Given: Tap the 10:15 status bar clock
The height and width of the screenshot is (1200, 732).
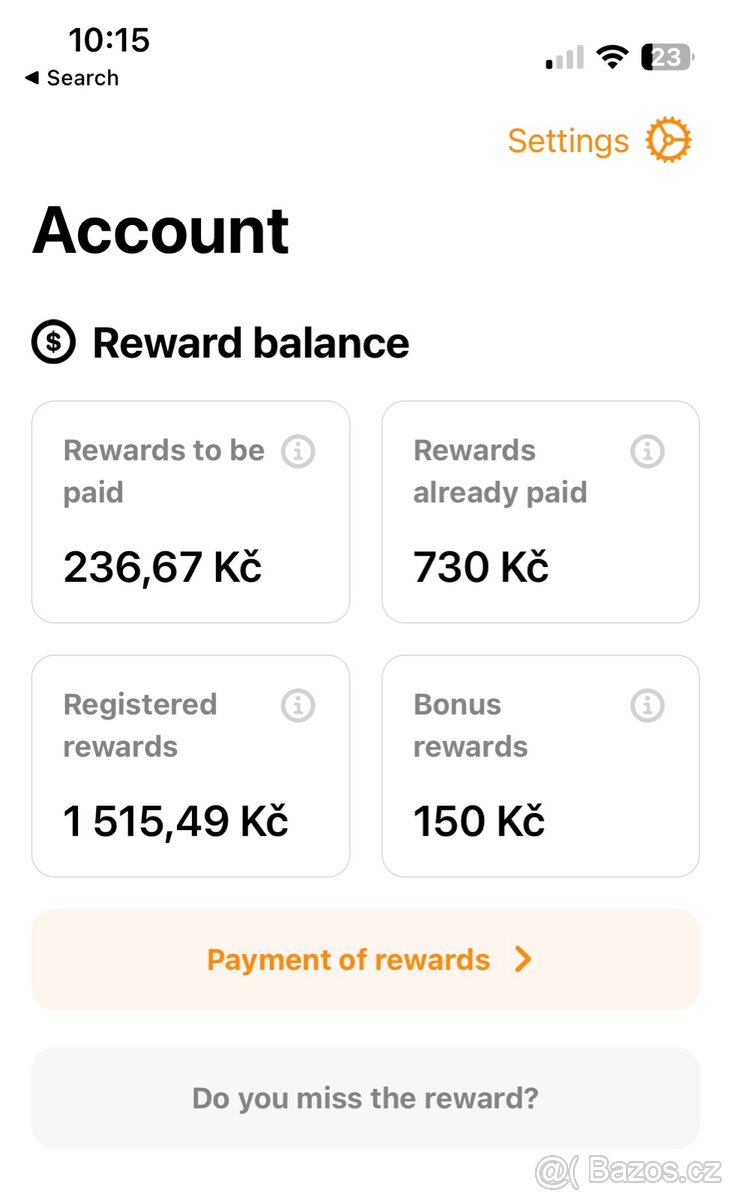Looking at the screenshot, I should click(109, 40).
